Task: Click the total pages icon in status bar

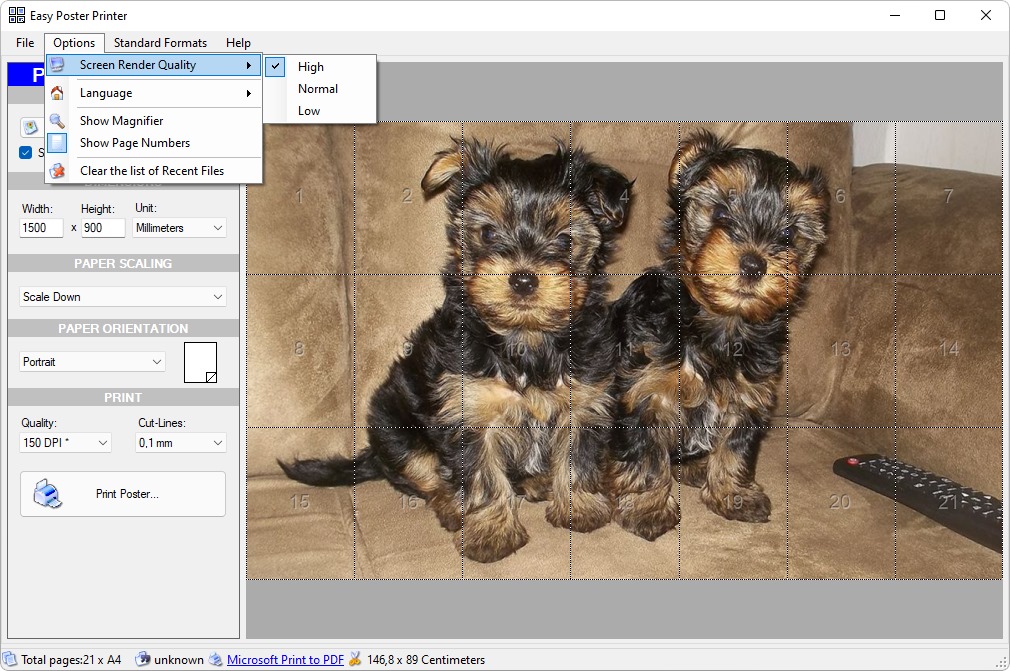Action: 10,659
